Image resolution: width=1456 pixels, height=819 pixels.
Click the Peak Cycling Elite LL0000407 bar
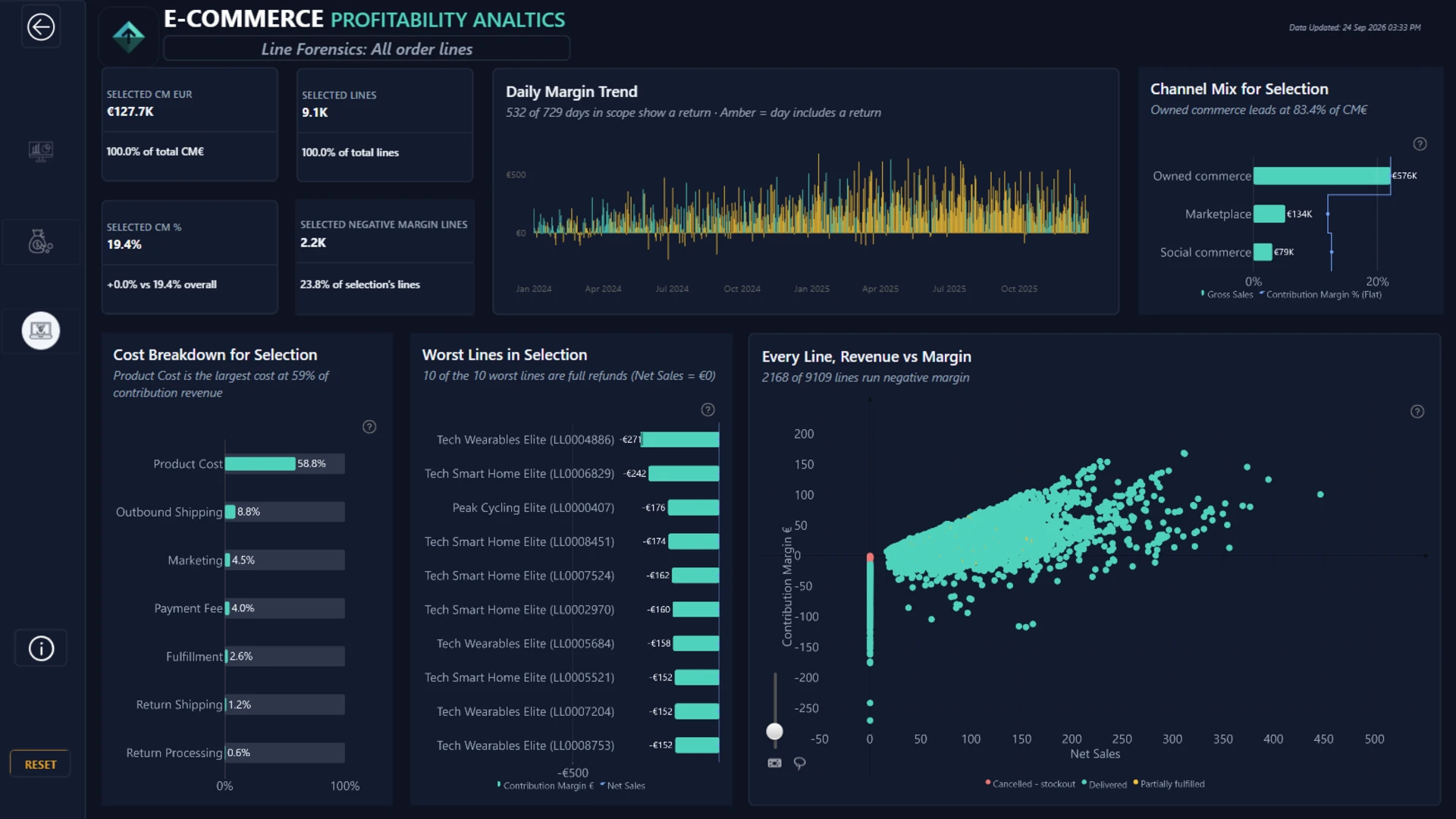pos(693,507)
